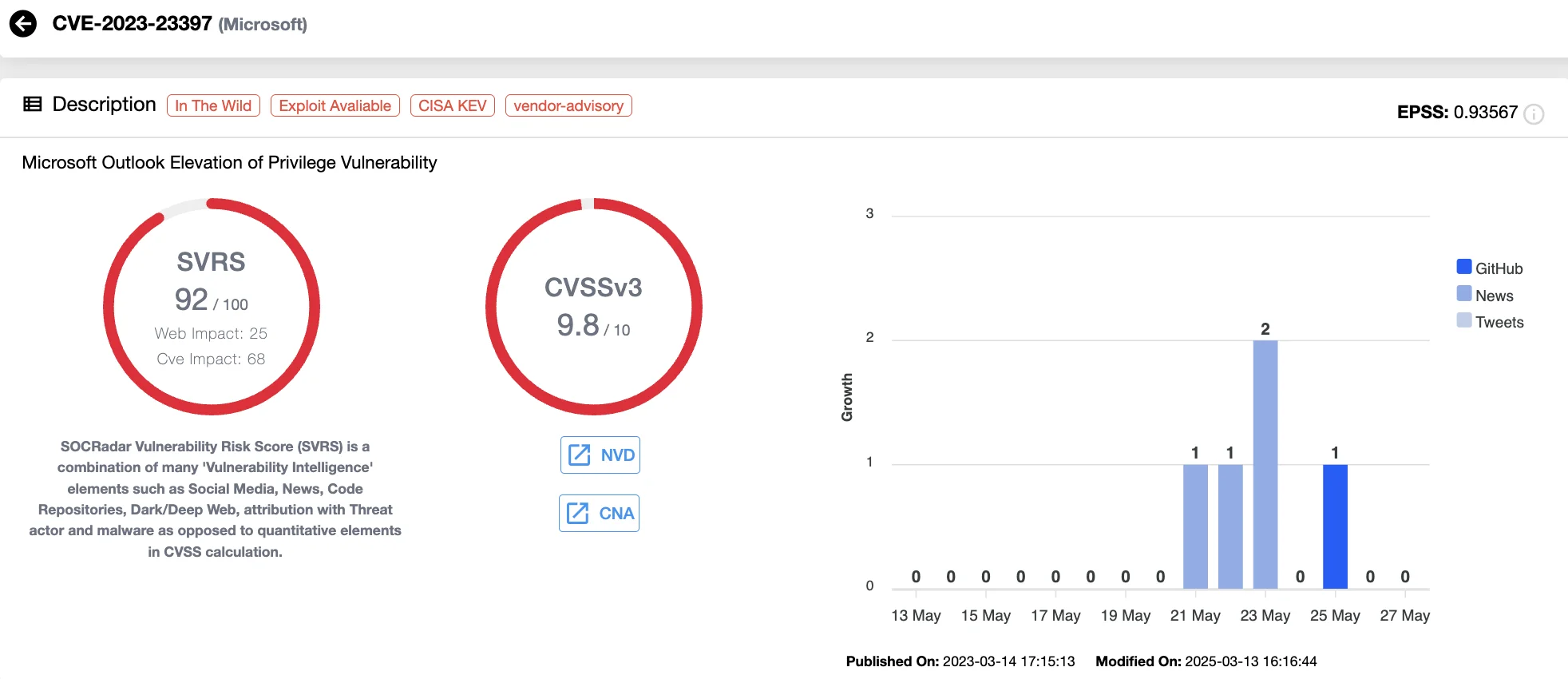This screenshot has height=679, width=1568.
Task: Click the Cve Impact: 68 text
Action: [x=211, y=359]
